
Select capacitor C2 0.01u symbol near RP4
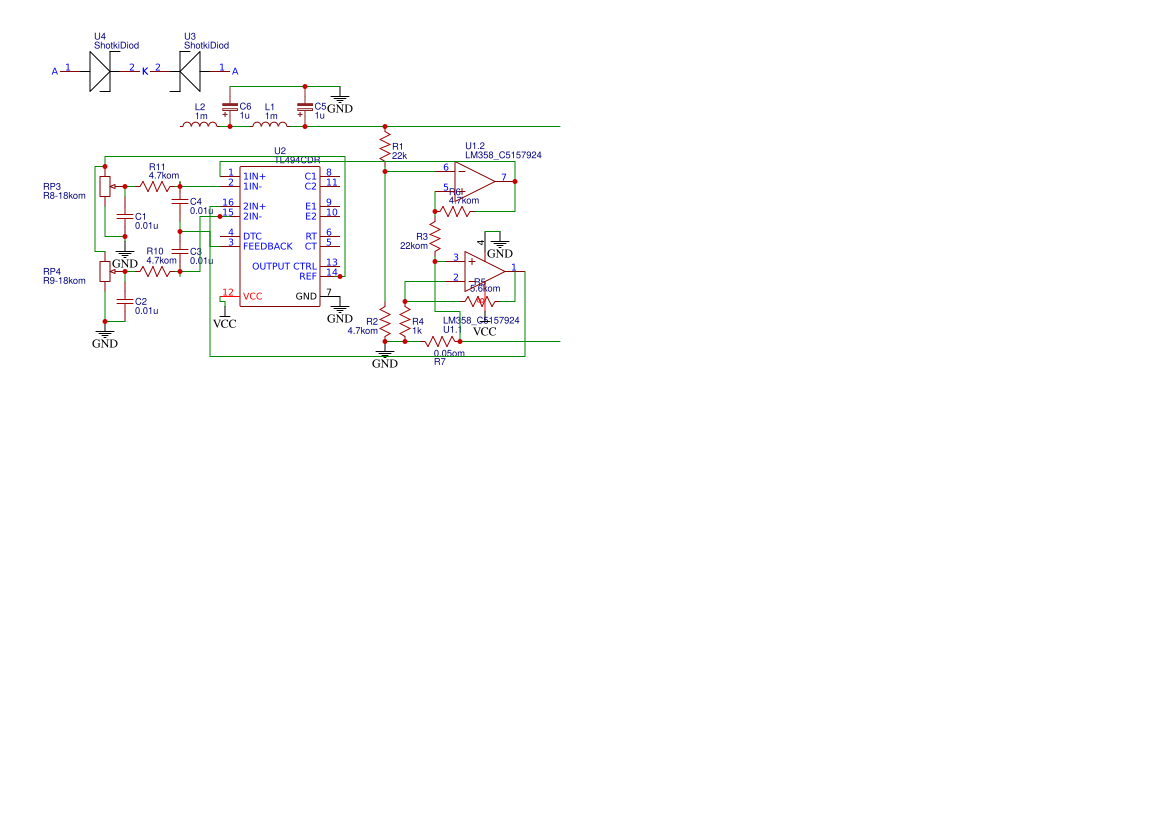tap(125, 301)
